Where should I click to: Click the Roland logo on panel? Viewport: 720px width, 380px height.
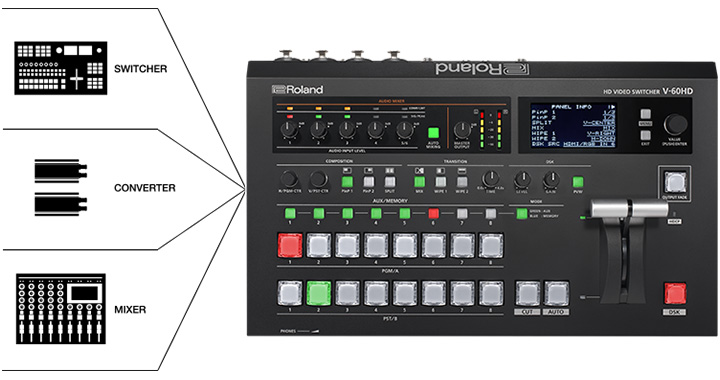coord(298,89)
